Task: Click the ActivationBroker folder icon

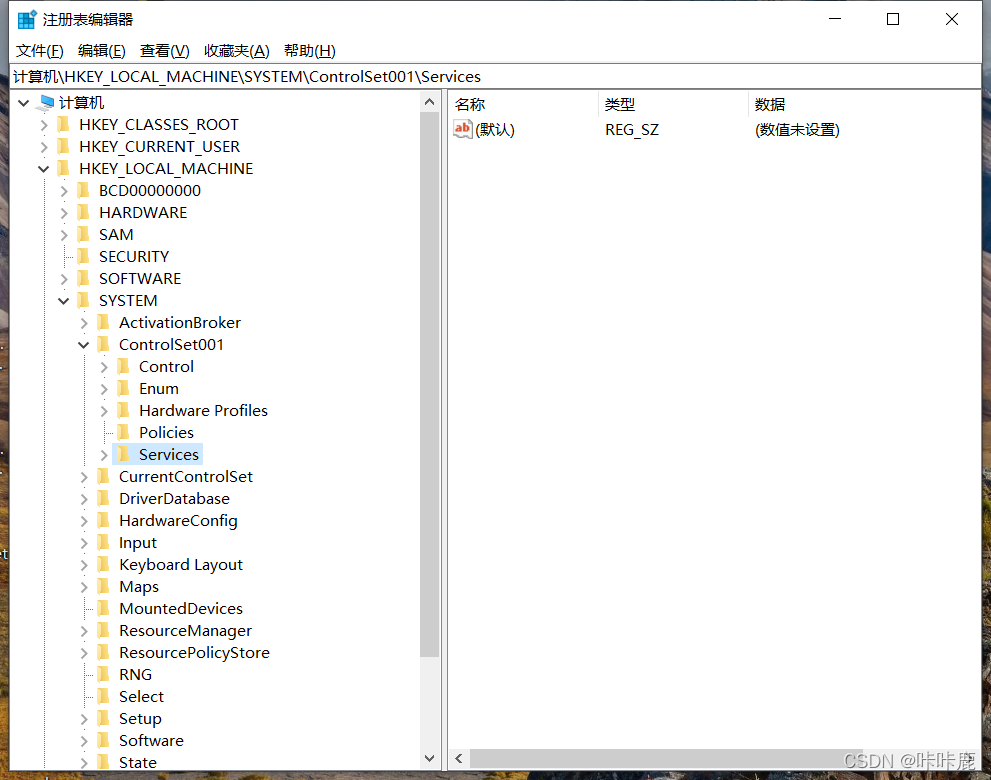Action: point(104,322)
